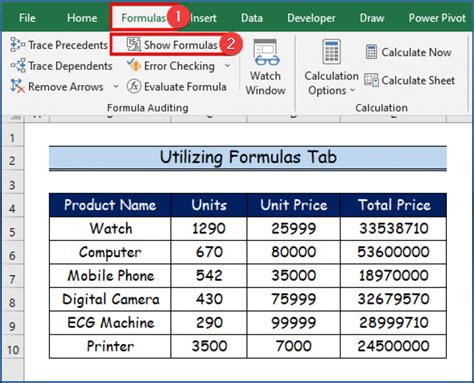
Task: Select the Computer product cell
Action: click(110, 252)
